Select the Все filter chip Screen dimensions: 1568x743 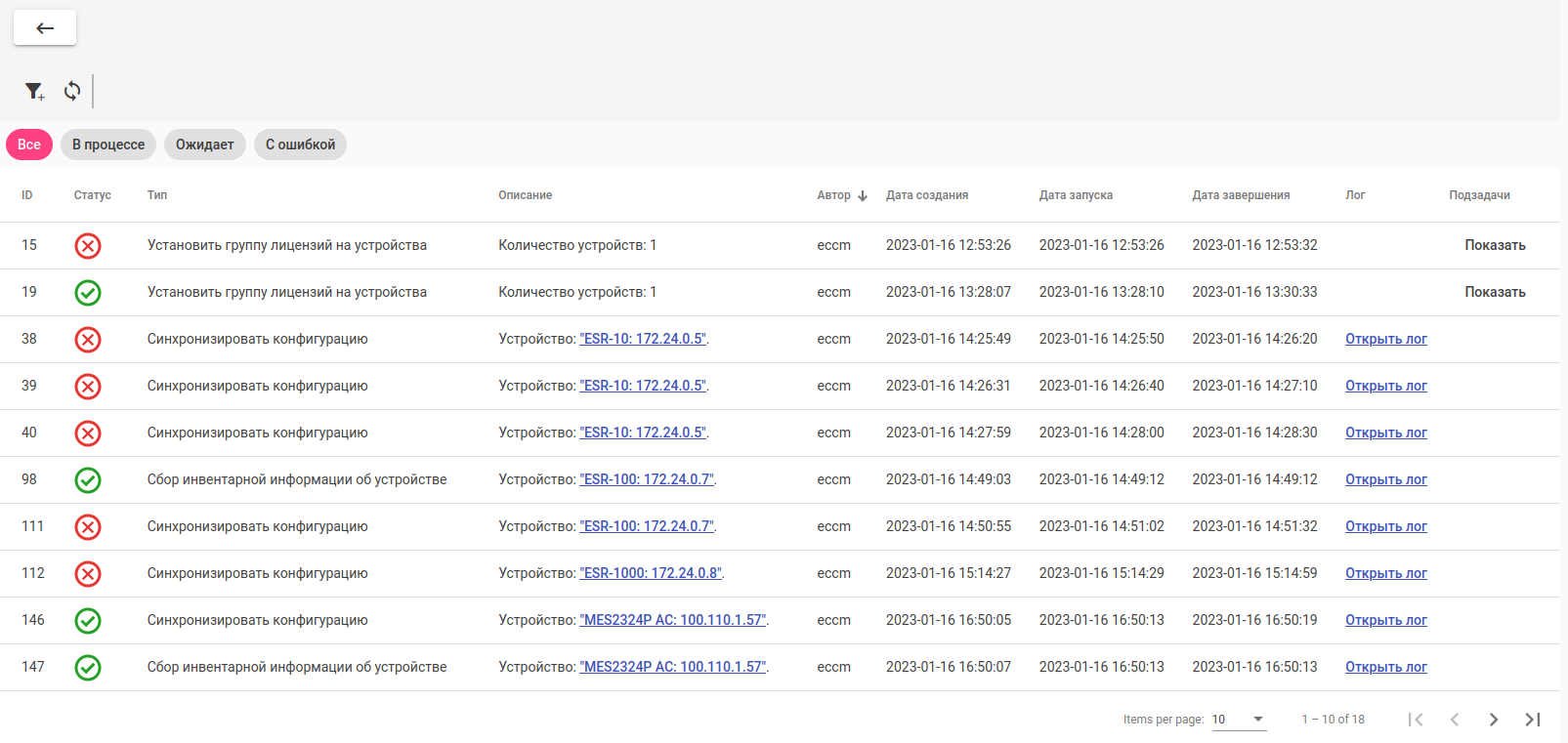[29, 144]
